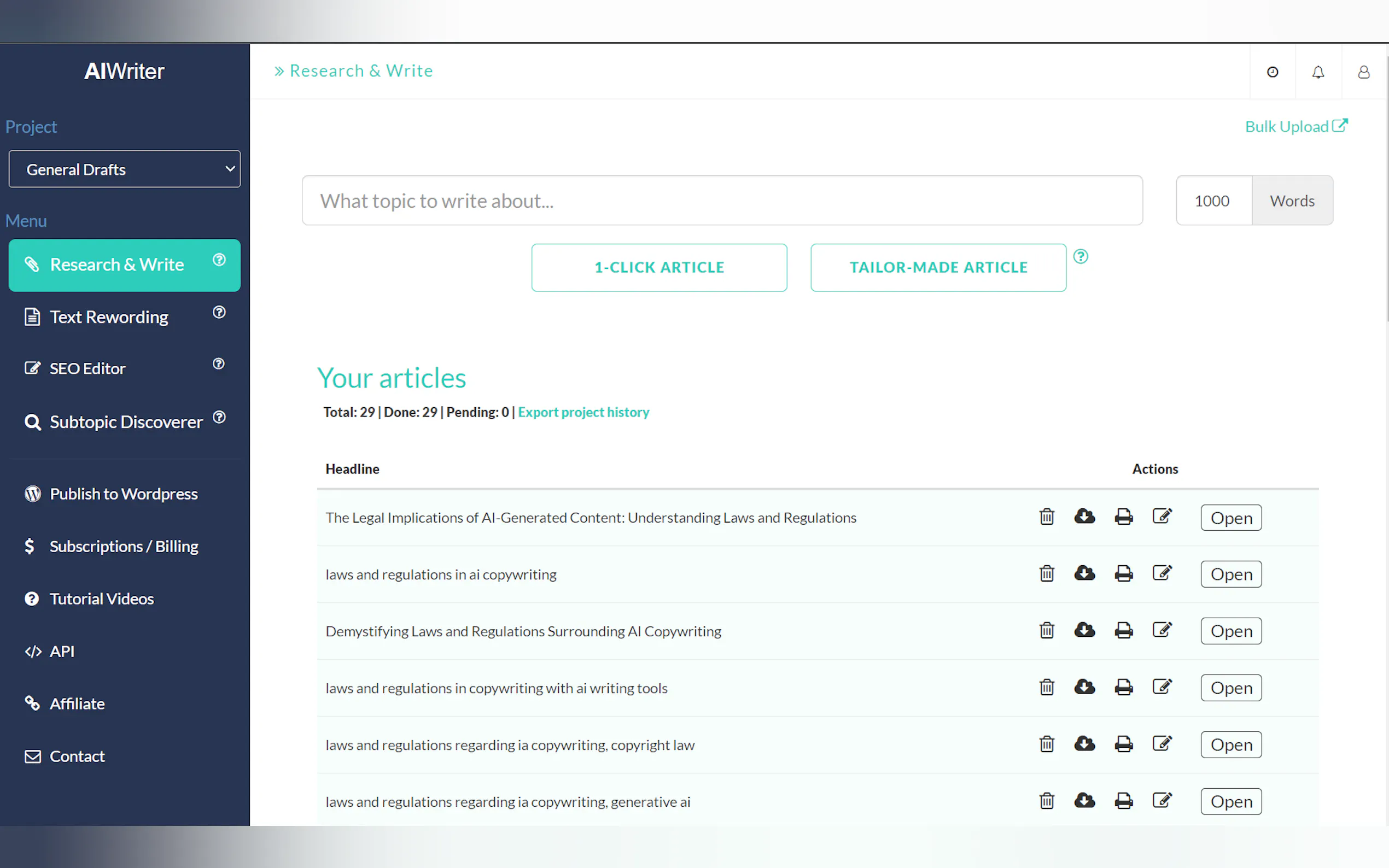This screenshot has width=1389, height=868.
Task: Download the 'laws and regulations in ai copywriting' article
Action: coord(1084,573)
